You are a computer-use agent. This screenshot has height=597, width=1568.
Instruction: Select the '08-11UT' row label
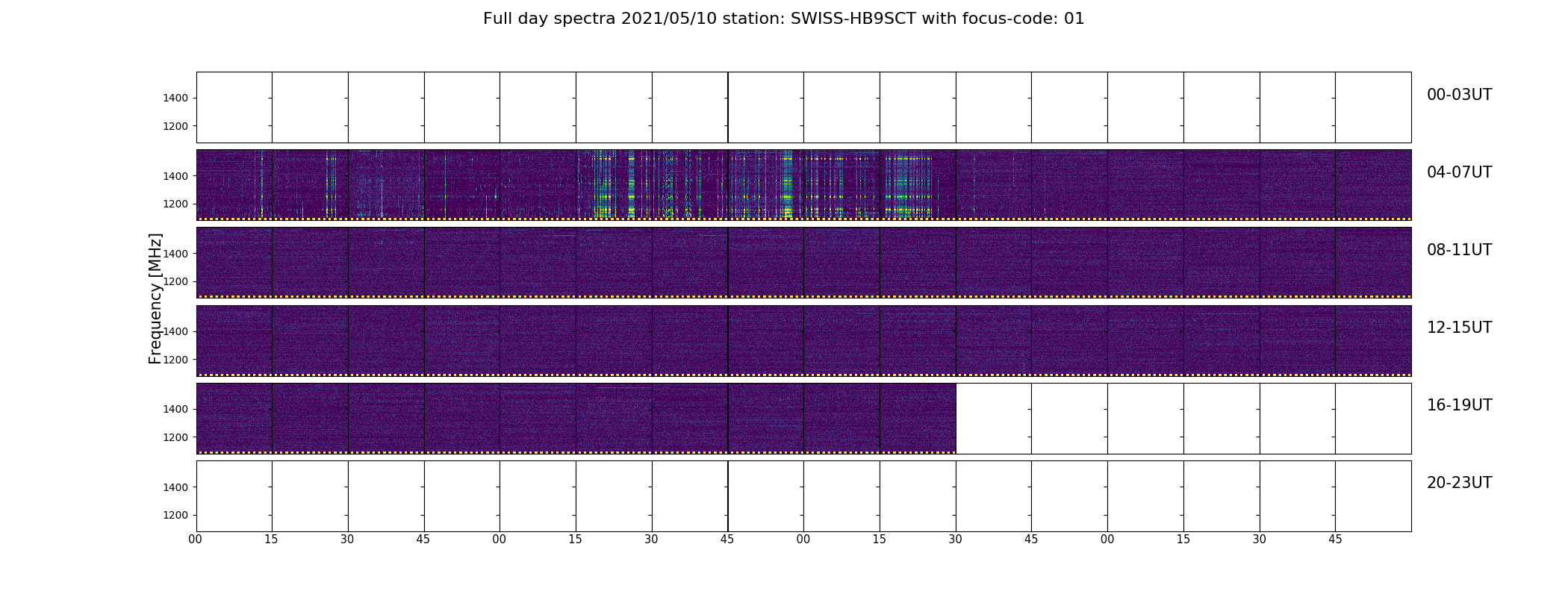1459,250
